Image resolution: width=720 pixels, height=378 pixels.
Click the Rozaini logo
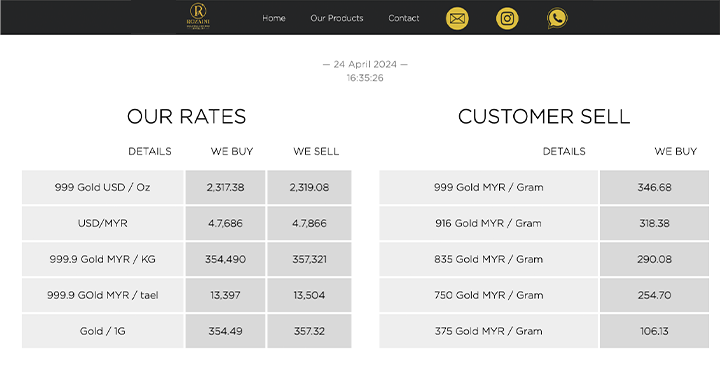point(198,17)
